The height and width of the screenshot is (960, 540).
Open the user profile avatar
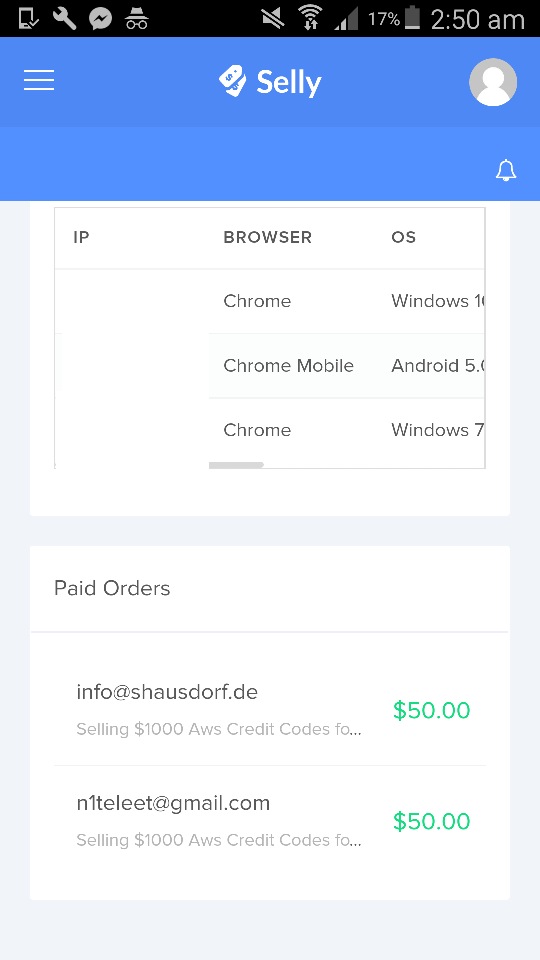pyautogui.click(x=493, y=82)
